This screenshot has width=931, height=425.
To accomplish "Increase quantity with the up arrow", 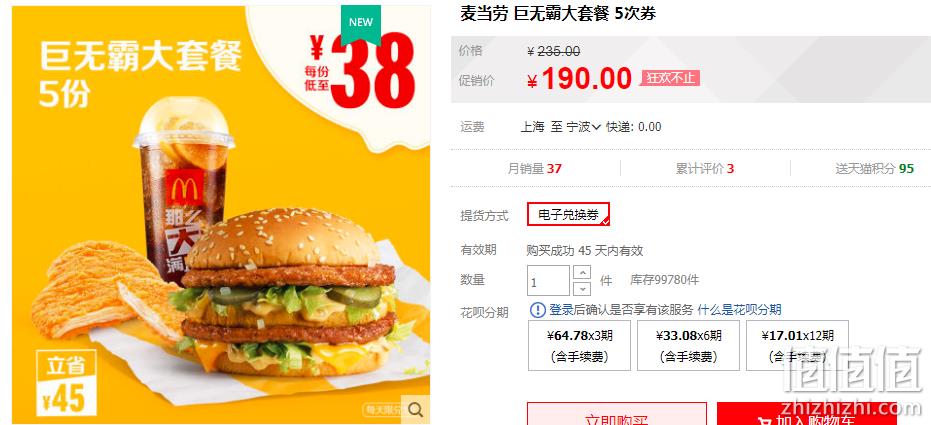I will 584,273.
